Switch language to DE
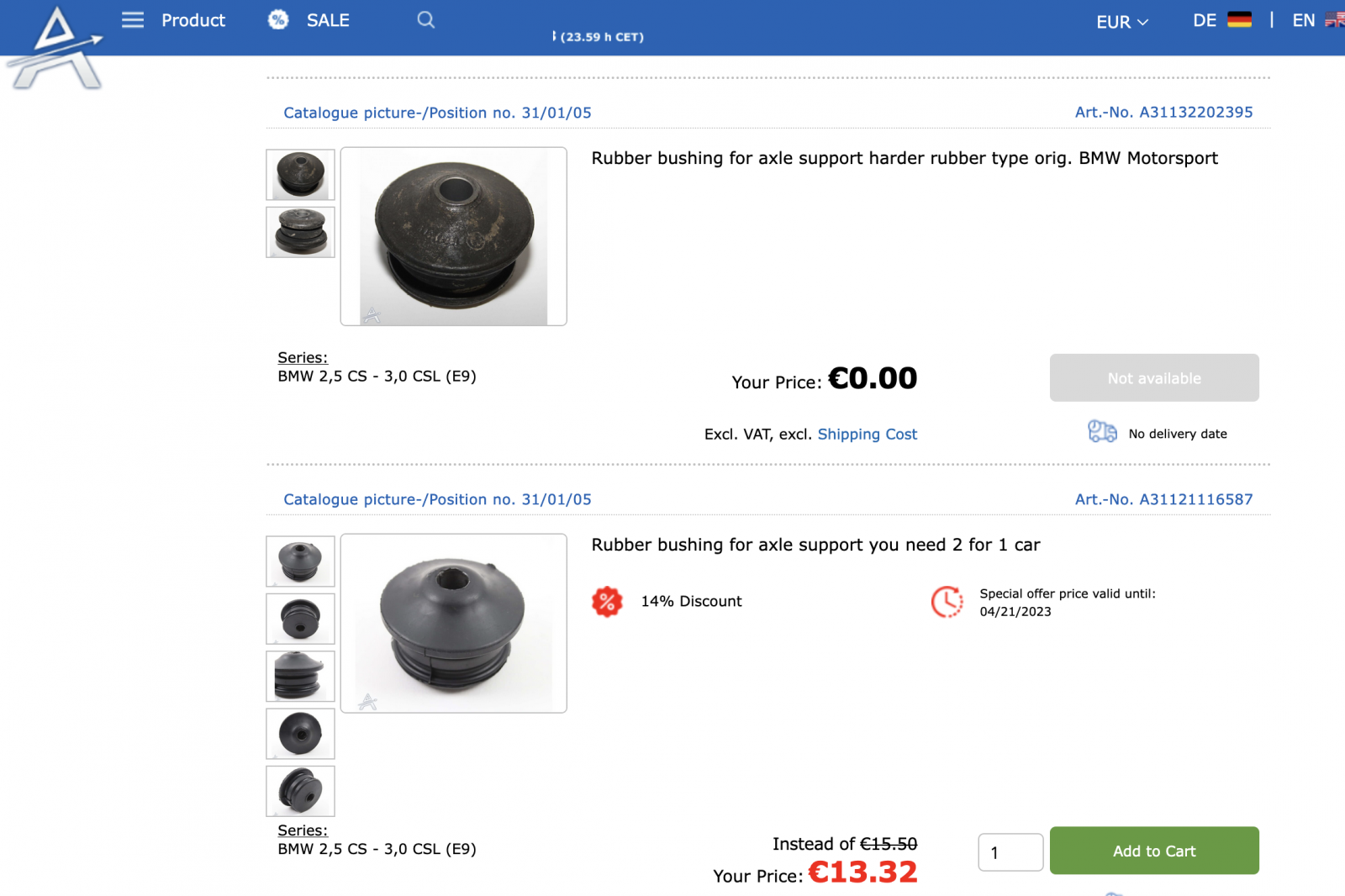This screenshot has height=896, width=1345. coord(1205,20)
